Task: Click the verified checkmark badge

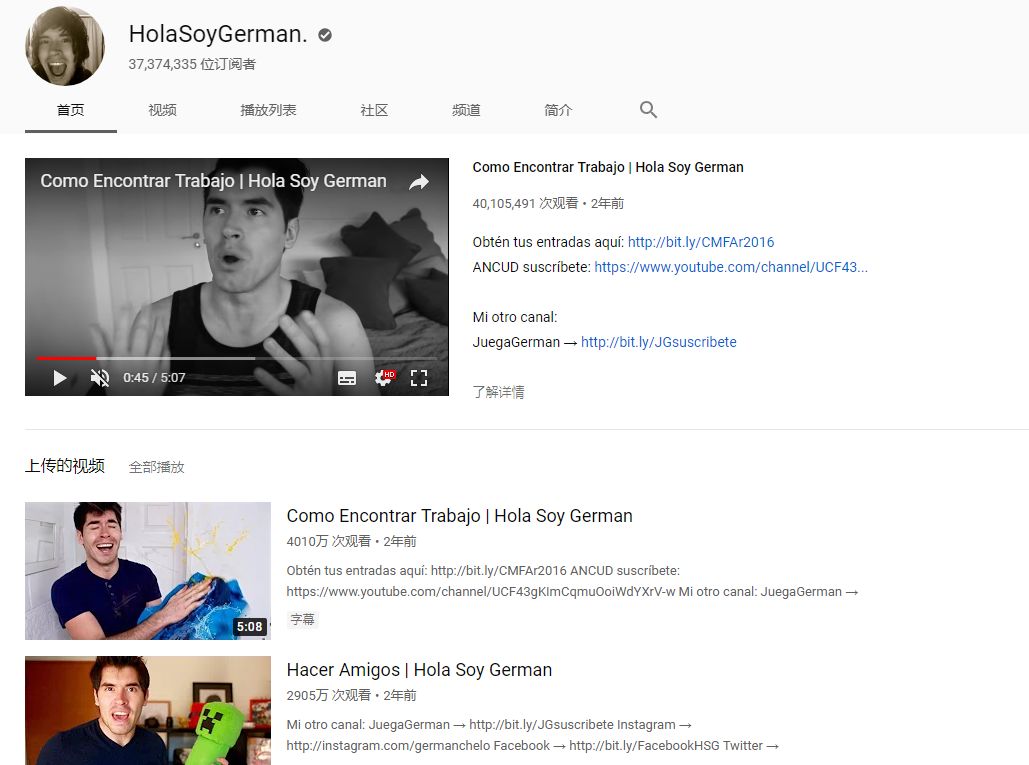Action: 325,35
